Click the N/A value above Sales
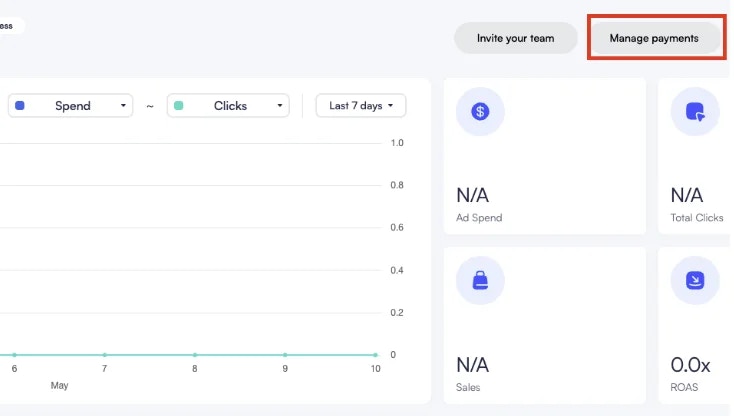Viewport: 734px width, 416px height. 473,365
